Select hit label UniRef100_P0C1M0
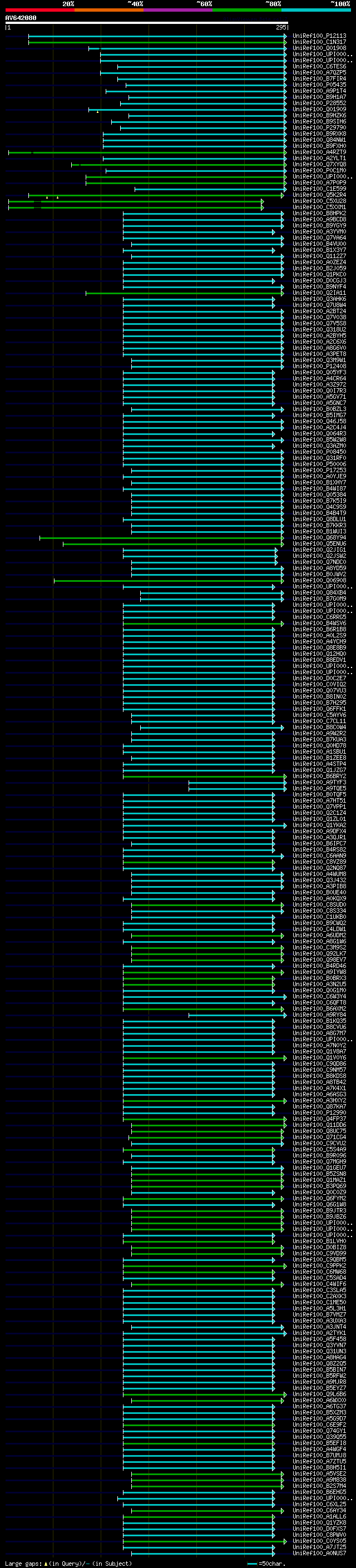The height and width of the screenshot is (1568, 356). click(x=319, y=170)
